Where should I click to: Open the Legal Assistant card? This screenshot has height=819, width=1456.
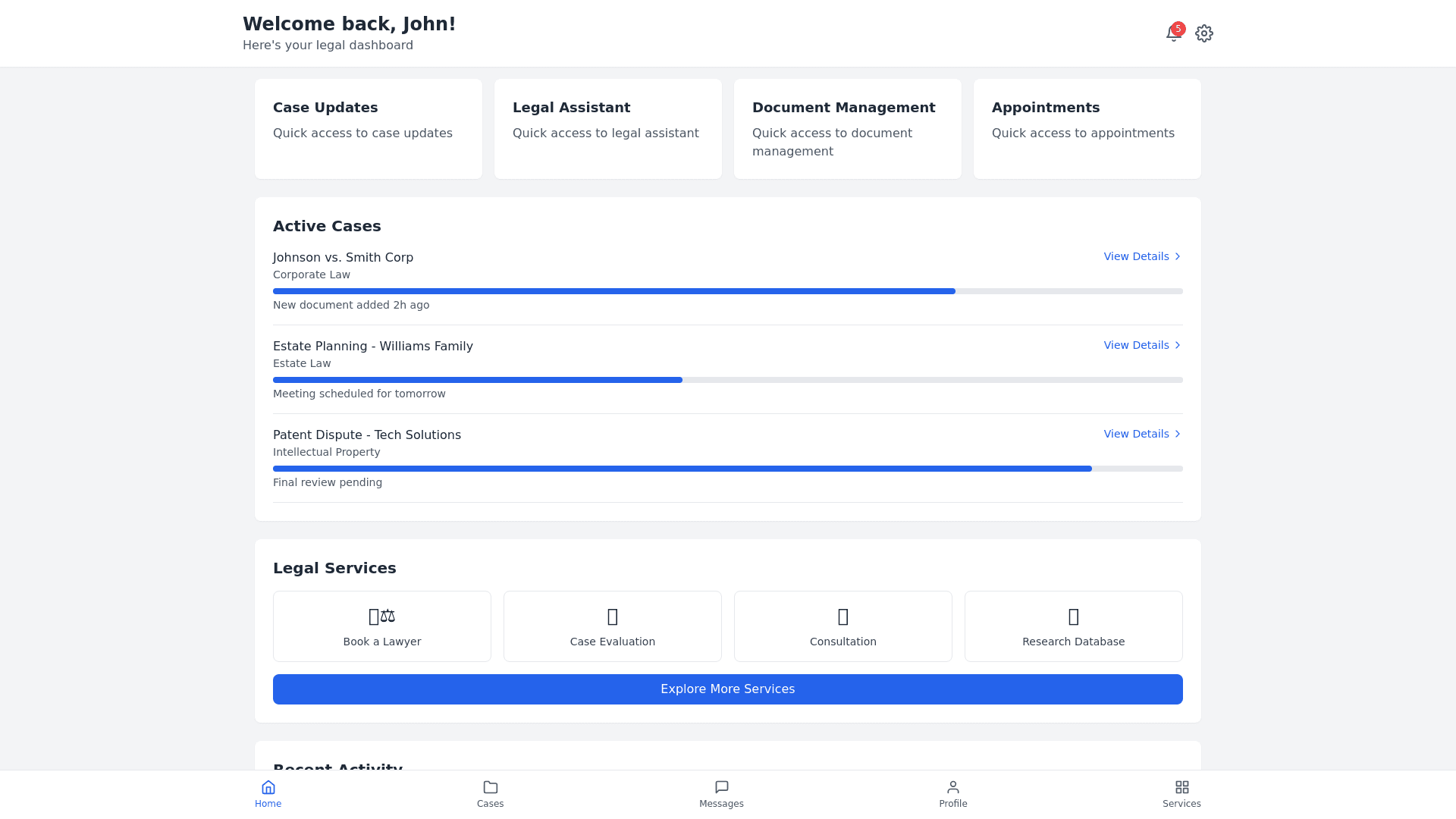[608, 129]
